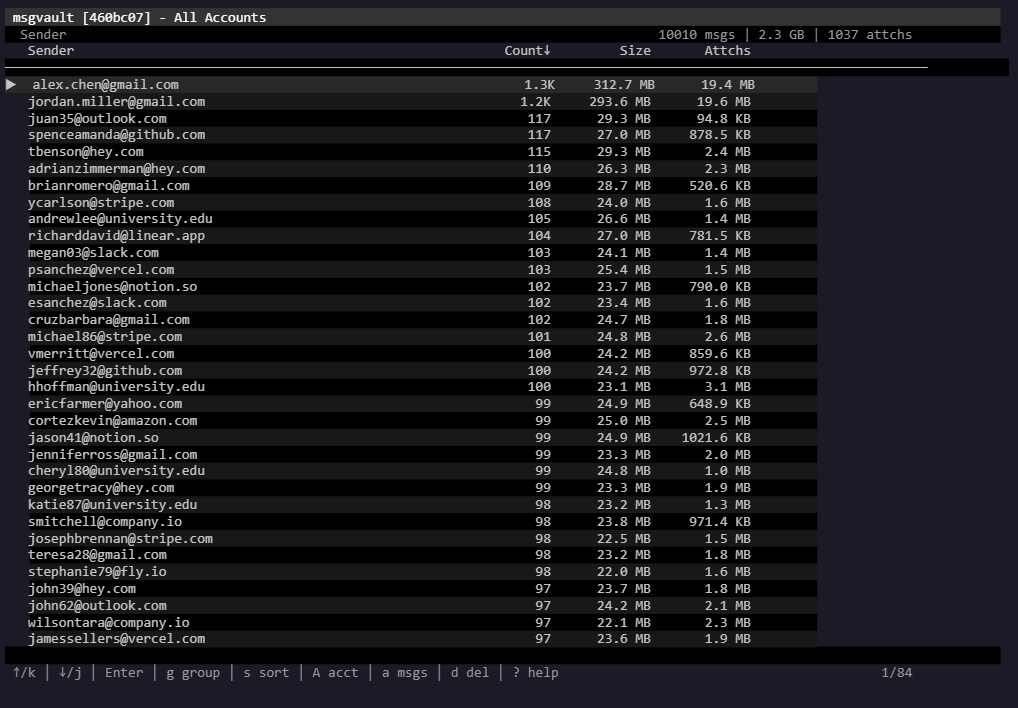Select sender michael86@stripe.com
Image resolution: width=1018 pixels, height=708 pixels.
411,337
